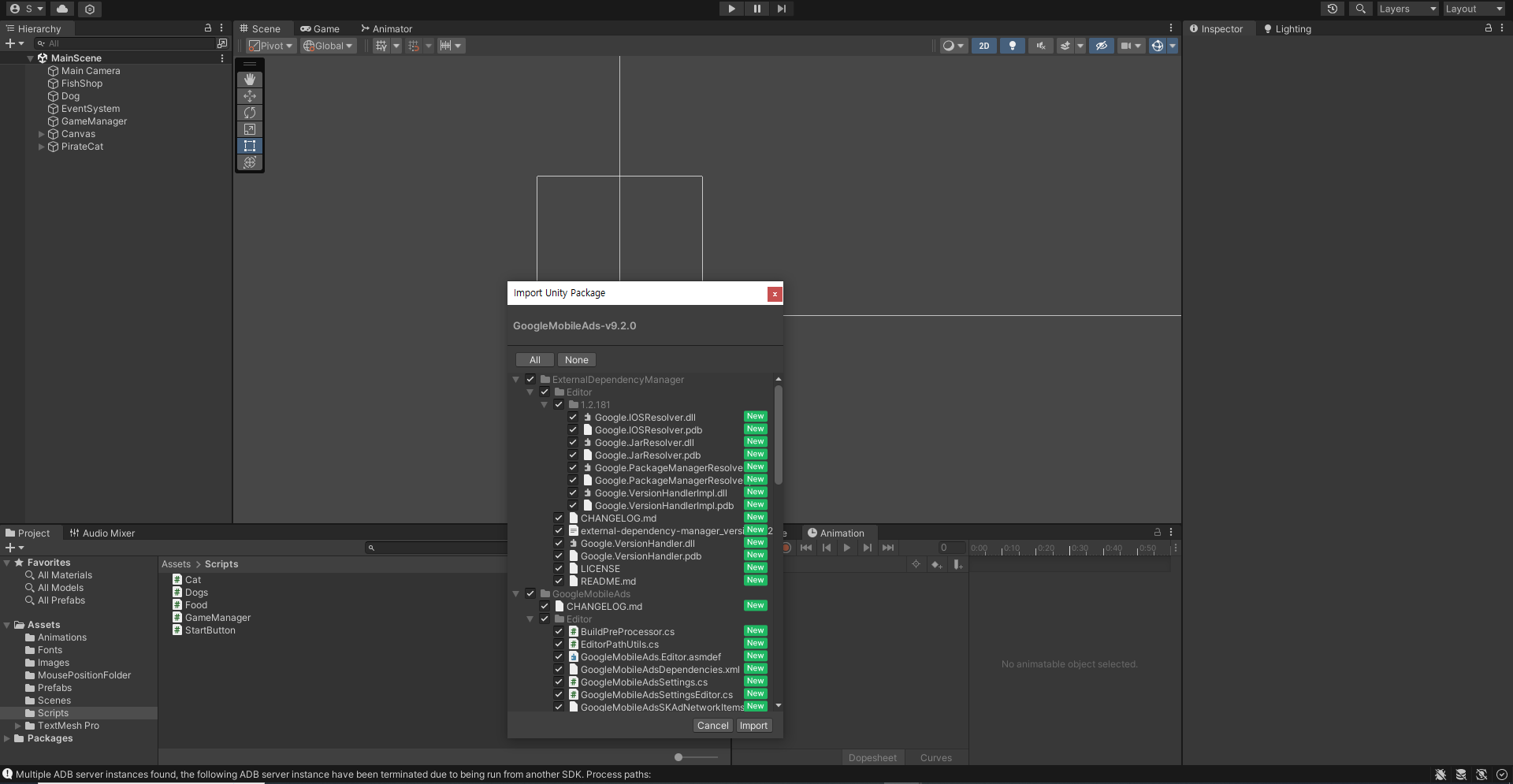The height and width of the screenshot is (784, 1513).
Task: Open Undo History in top bar
Action: (1333, 9)
